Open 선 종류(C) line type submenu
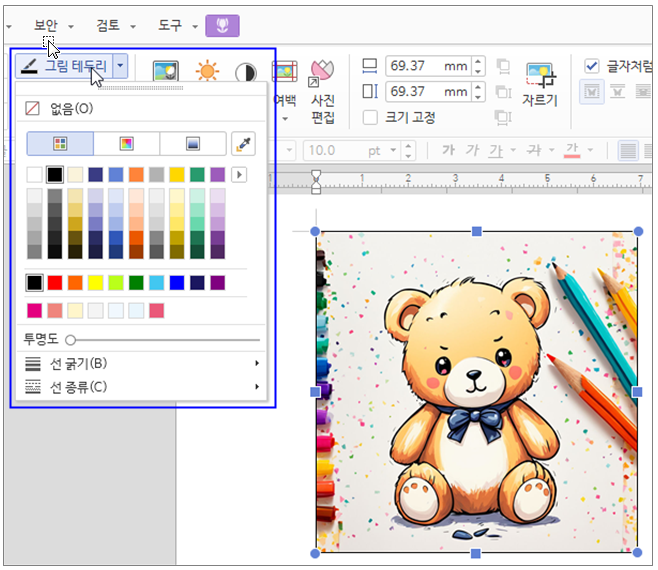The width and height of the screenshot is (658, 570). [141, 387]
